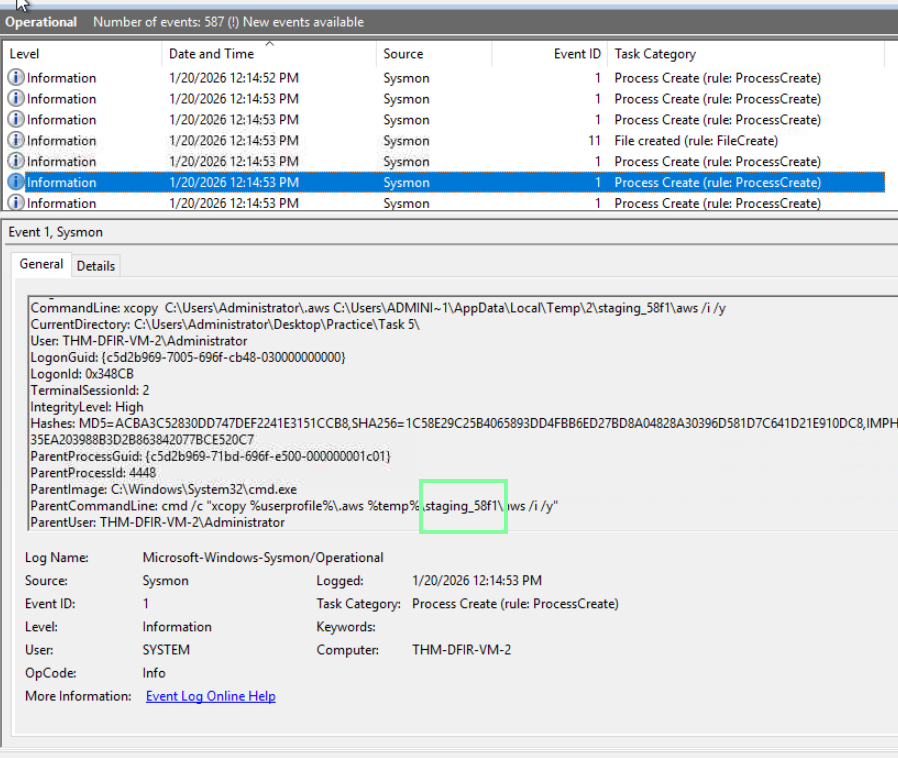The width and height of the screenshot is (898, 758).
Task: Click the Operational log title header
Action: tap(41, 22)
